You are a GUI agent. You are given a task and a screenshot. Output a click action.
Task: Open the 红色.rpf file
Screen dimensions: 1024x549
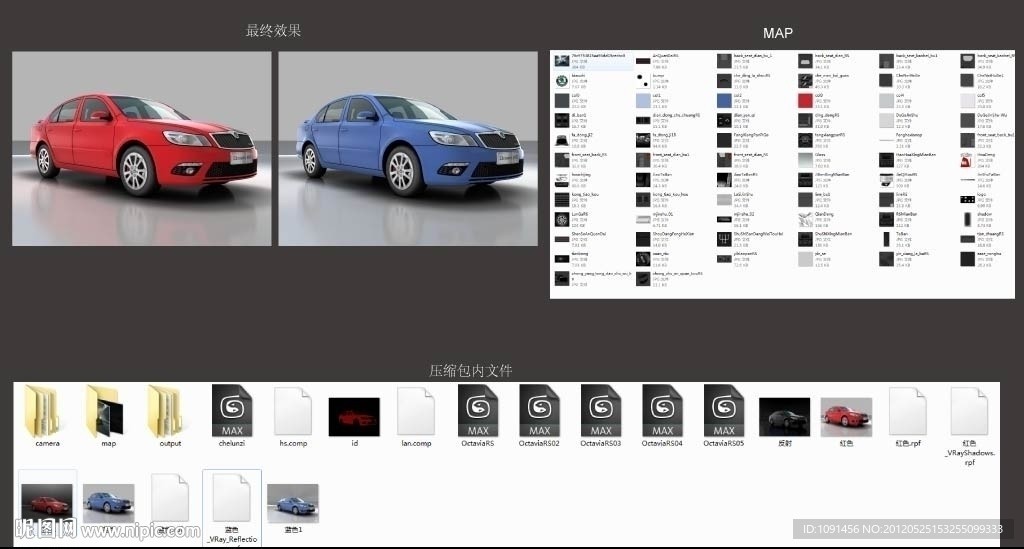[x=908, y=412]
